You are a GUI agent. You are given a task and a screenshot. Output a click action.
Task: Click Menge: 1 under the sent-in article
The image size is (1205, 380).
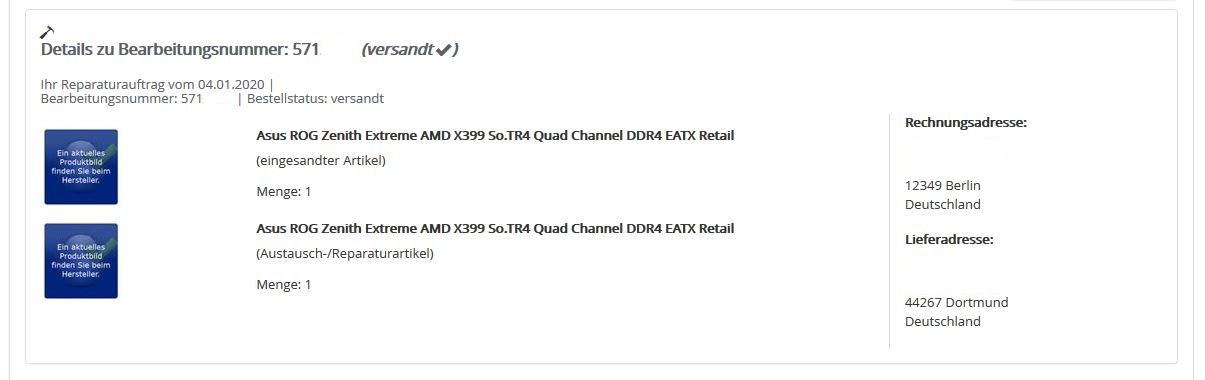tap(284, 191)
